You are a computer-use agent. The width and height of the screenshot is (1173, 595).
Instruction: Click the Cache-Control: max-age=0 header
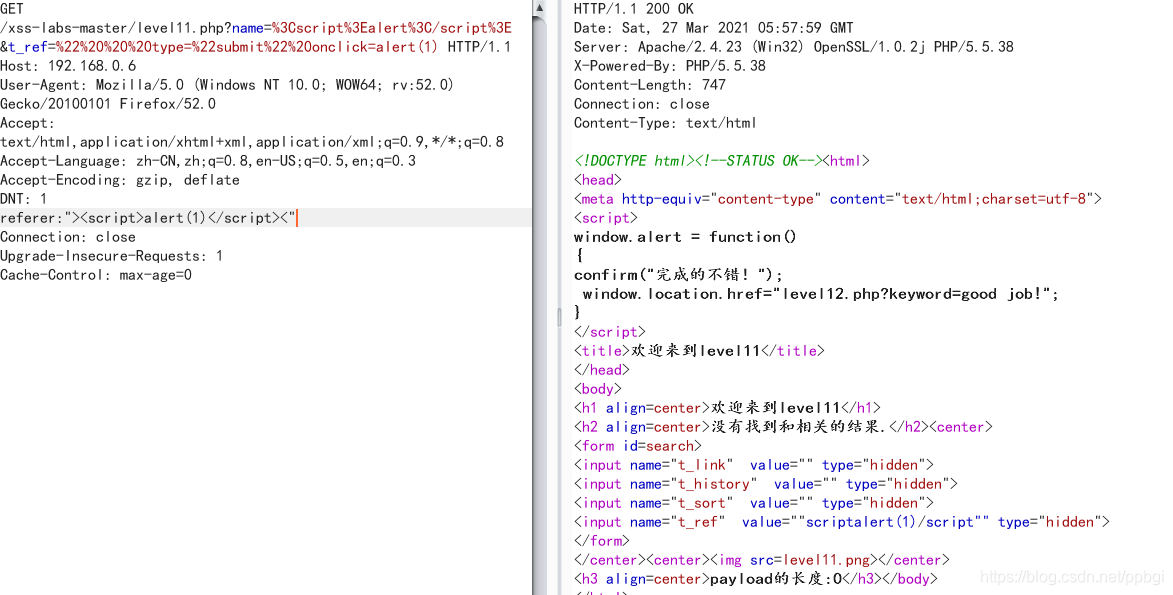pyautogui.click(x=96, y=275)
